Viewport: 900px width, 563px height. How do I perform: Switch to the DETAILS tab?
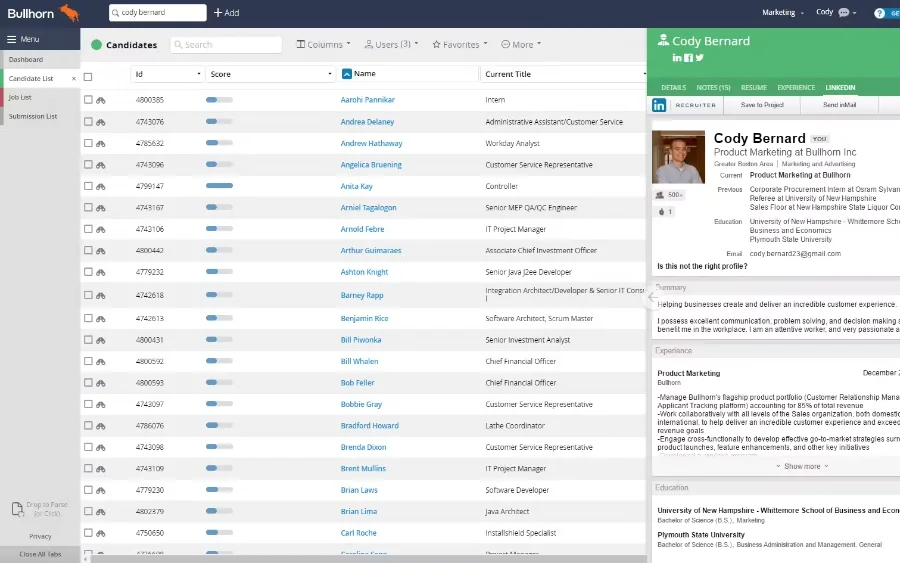point(673,88)
